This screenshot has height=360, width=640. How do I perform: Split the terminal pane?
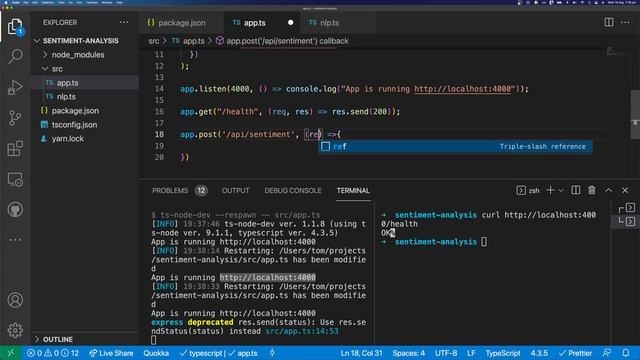[576, 190]
